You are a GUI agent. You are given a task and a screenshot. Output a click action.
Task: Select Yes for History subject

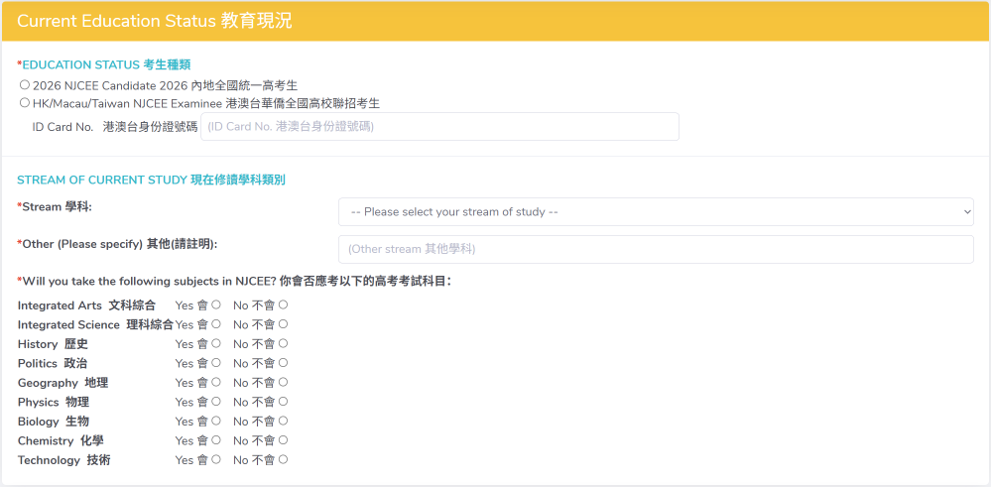pos(216,344)
